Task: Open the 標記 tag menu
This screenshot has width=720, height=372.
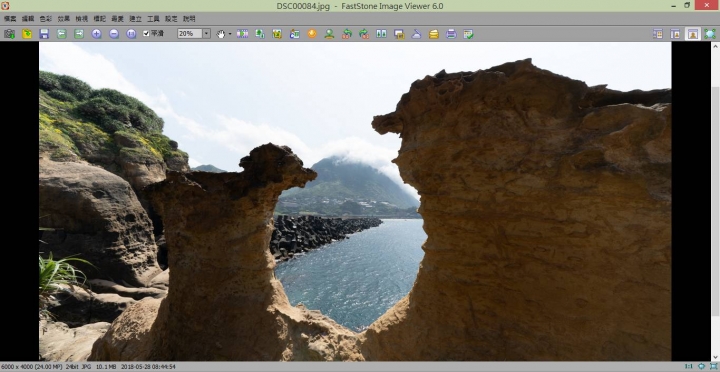Action: click(100, 19)
